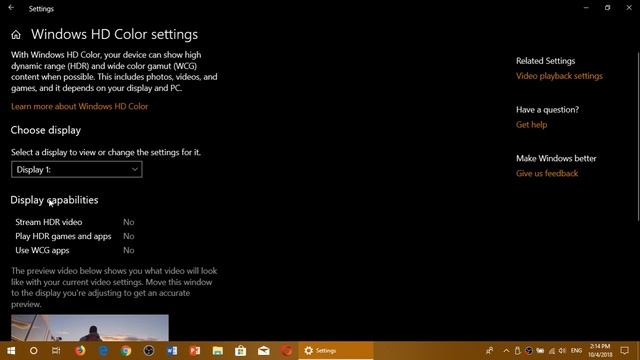Minimize the Settings window
Image resolution: width=640 pixels, height=360 pixels.
(x=586, y=8)
